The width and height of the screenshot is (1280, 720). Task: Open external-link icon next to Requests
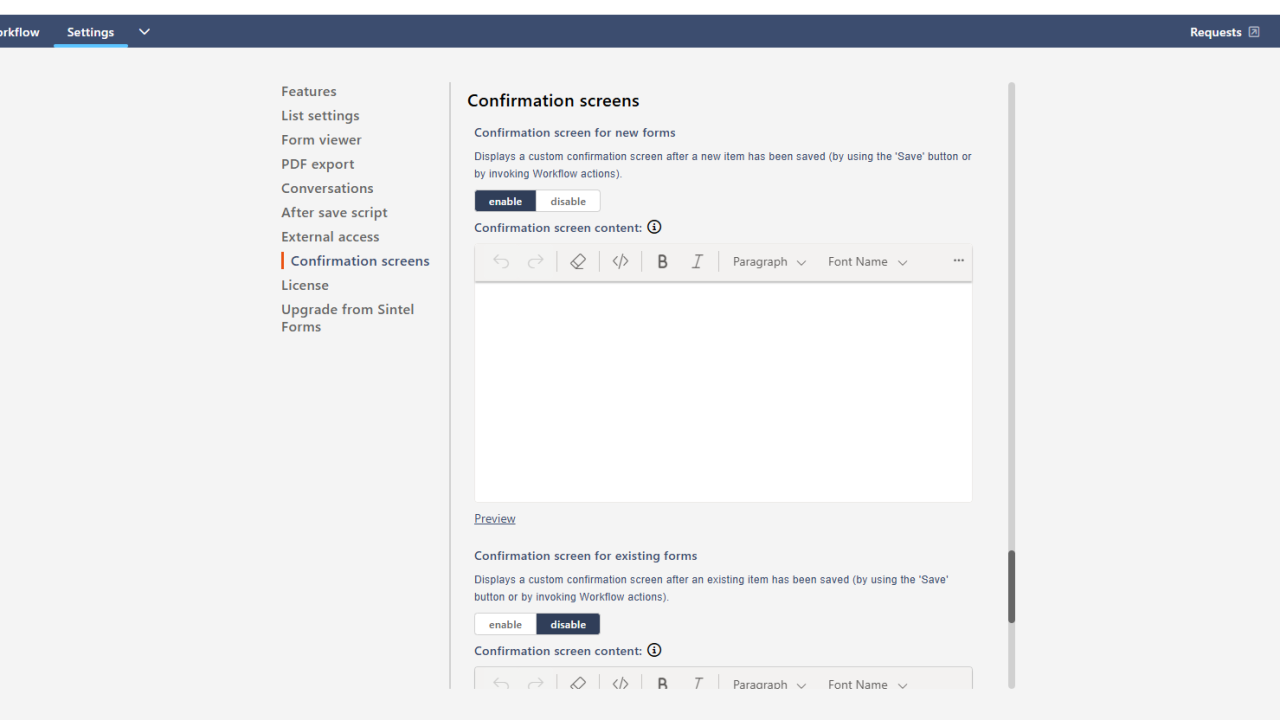(1254, 32)
